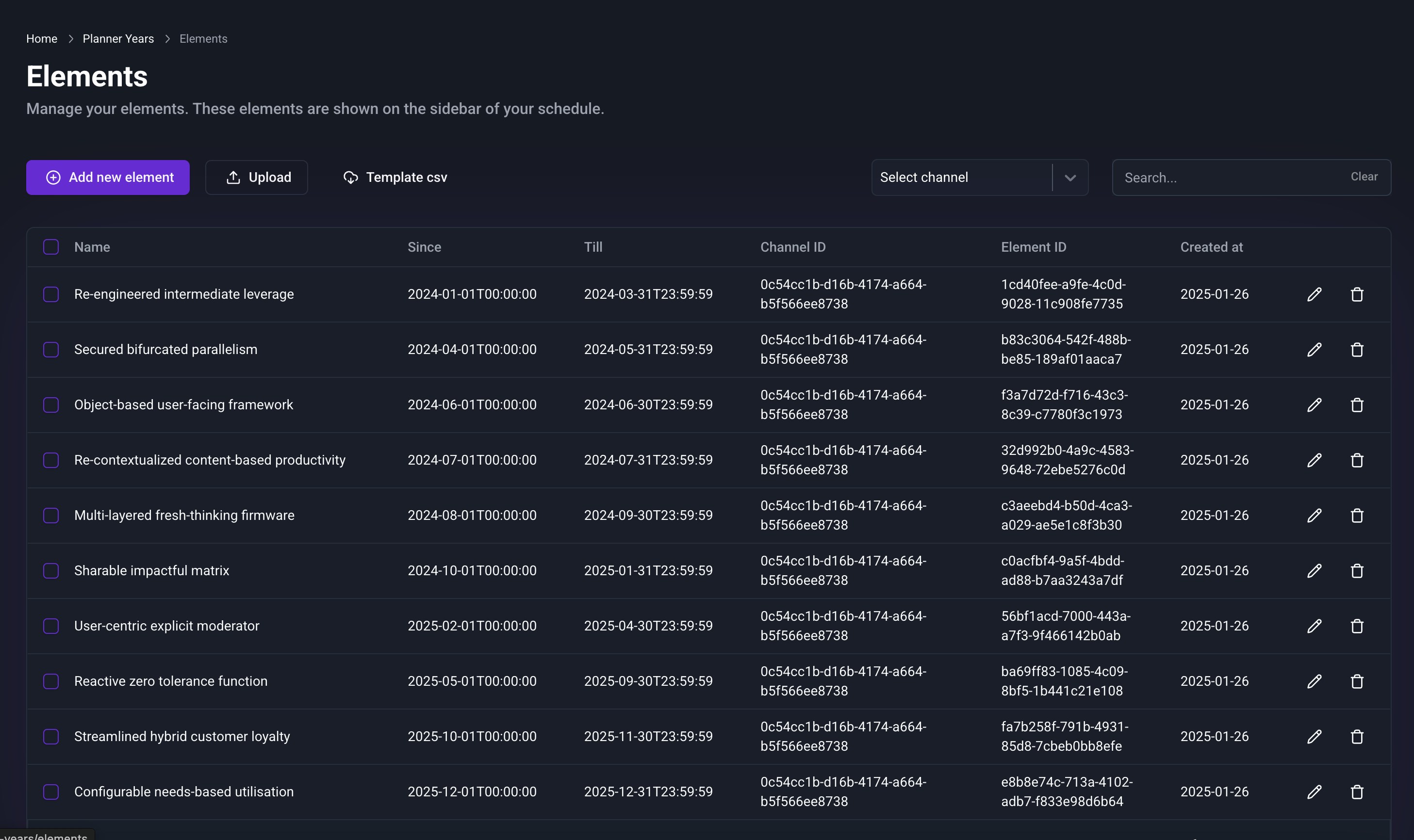Edit the Configurable needs-based utilisation element
The width and height of the screenshot is (1414, 840).
coord(1314,792)
